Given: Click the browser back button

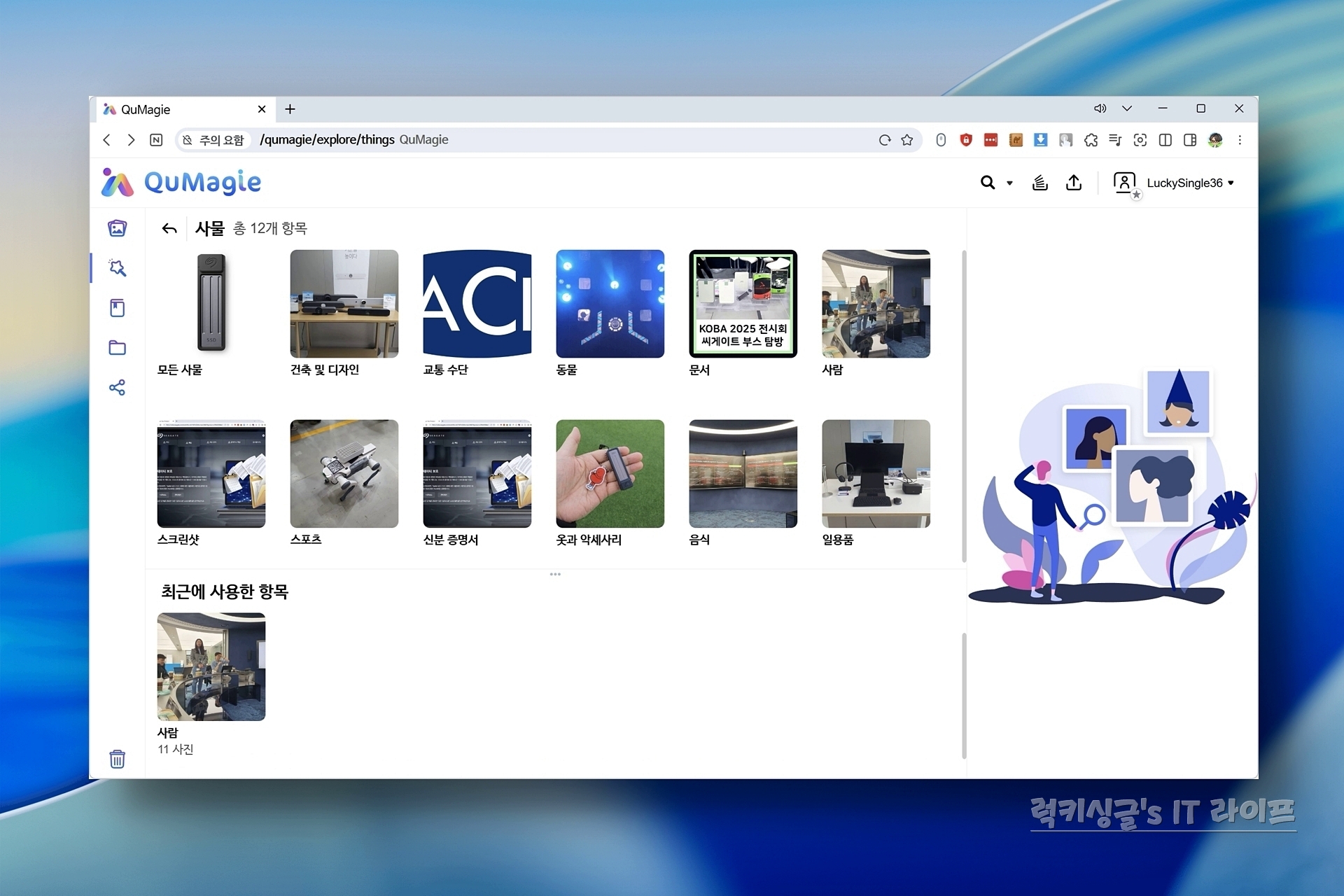Looking at the screenshot, I should (x=107, y=140).
